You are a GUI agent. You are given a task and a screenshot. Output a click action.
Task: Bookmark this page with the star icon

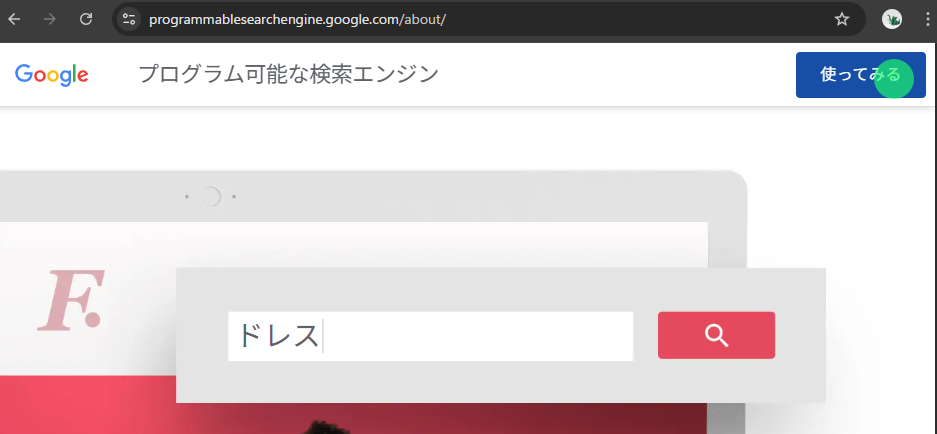click(x=841, y=19)
